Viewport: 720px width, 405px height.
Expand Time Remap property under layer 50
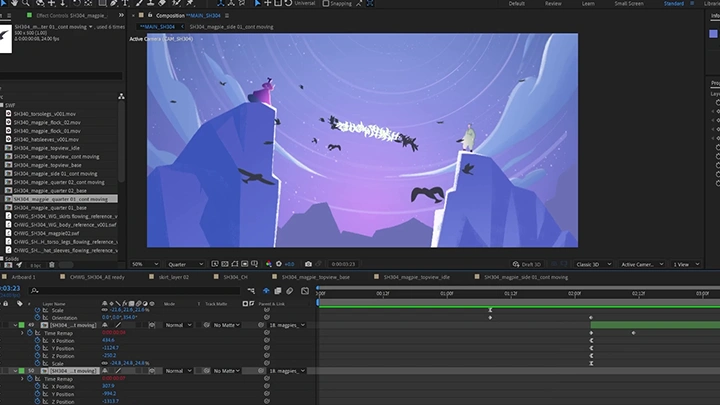[22, 379]
